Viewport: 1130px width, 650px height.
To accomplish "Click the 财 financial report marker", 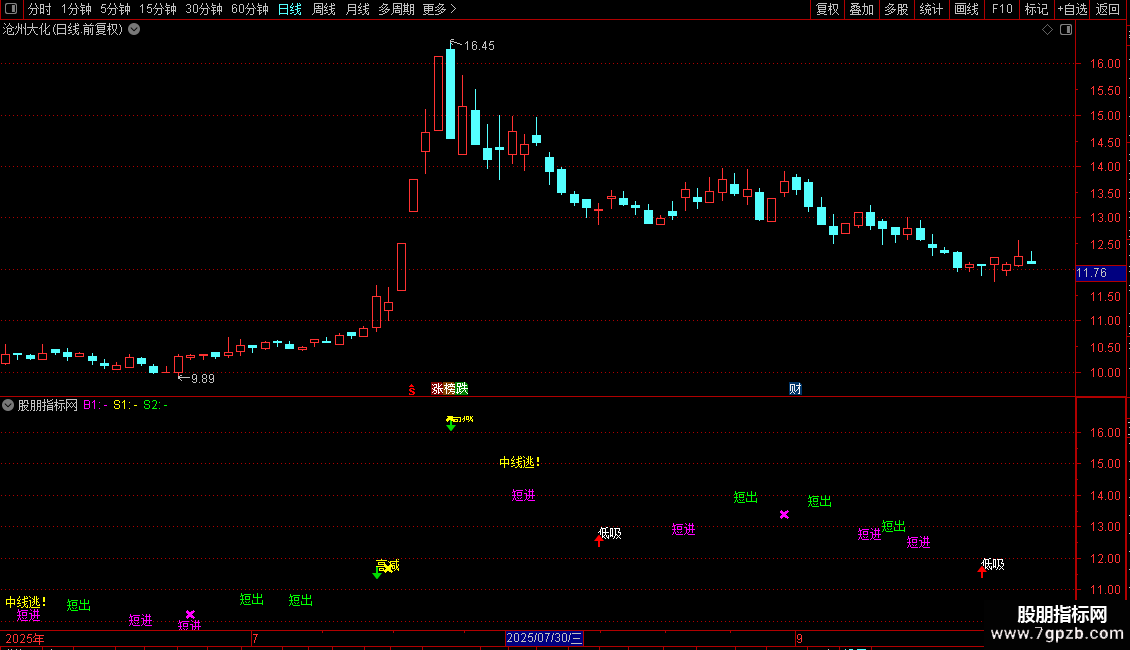I will [795, 389].
